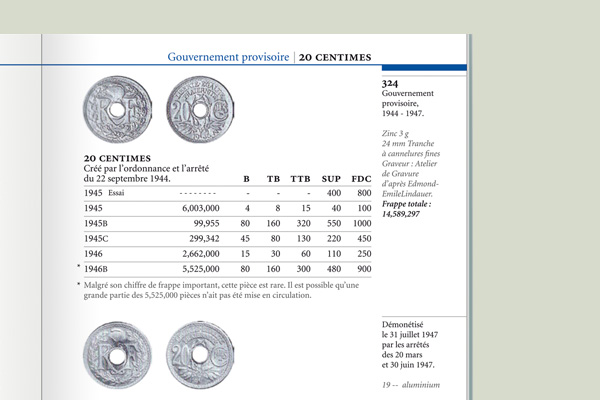This screenshot has width=600, height=400.
Task: Click 'et 30 juin 1947.' text
Action: pyautogui.click(x=408, y=365)
